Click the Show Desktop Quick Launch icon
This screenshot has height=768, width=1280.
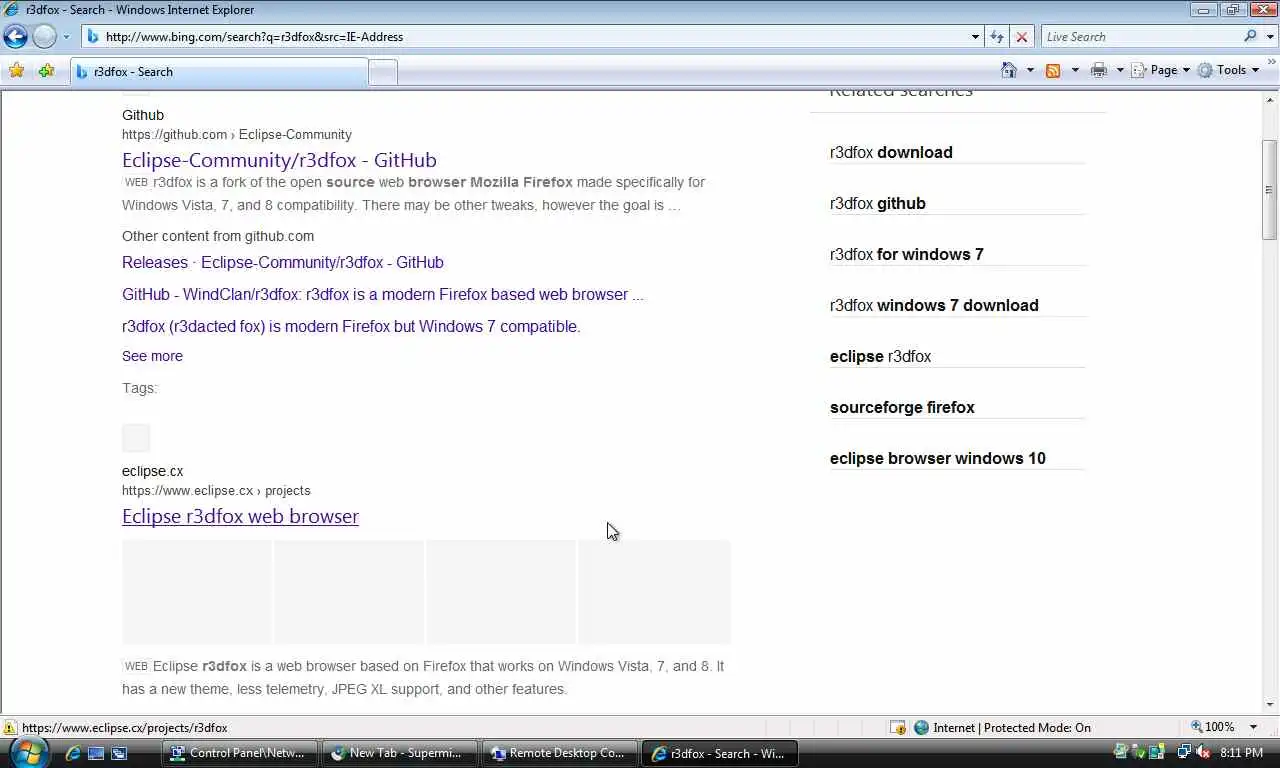pos(96,753)
